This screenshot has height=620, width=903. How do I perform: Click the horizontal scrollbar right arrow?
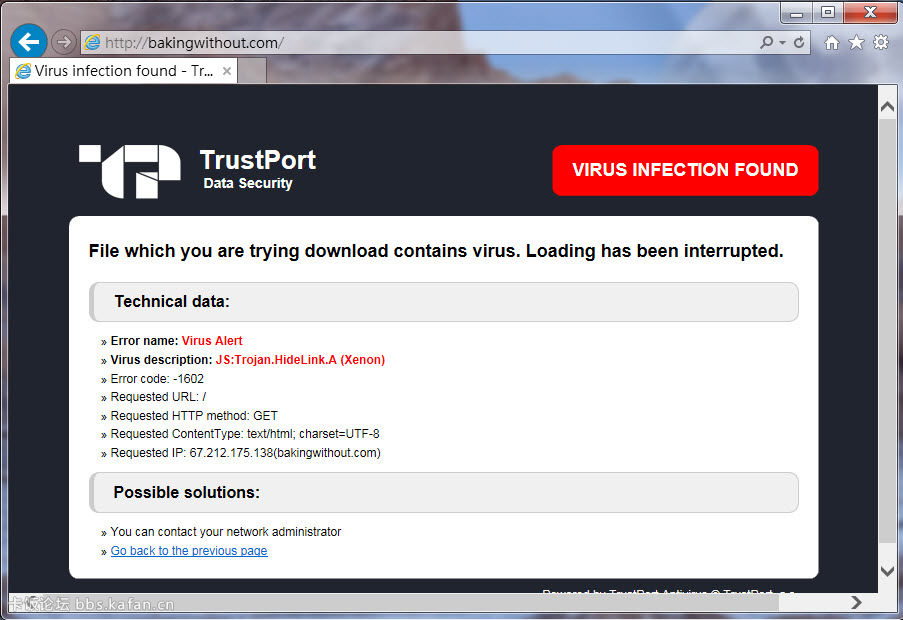857,602
